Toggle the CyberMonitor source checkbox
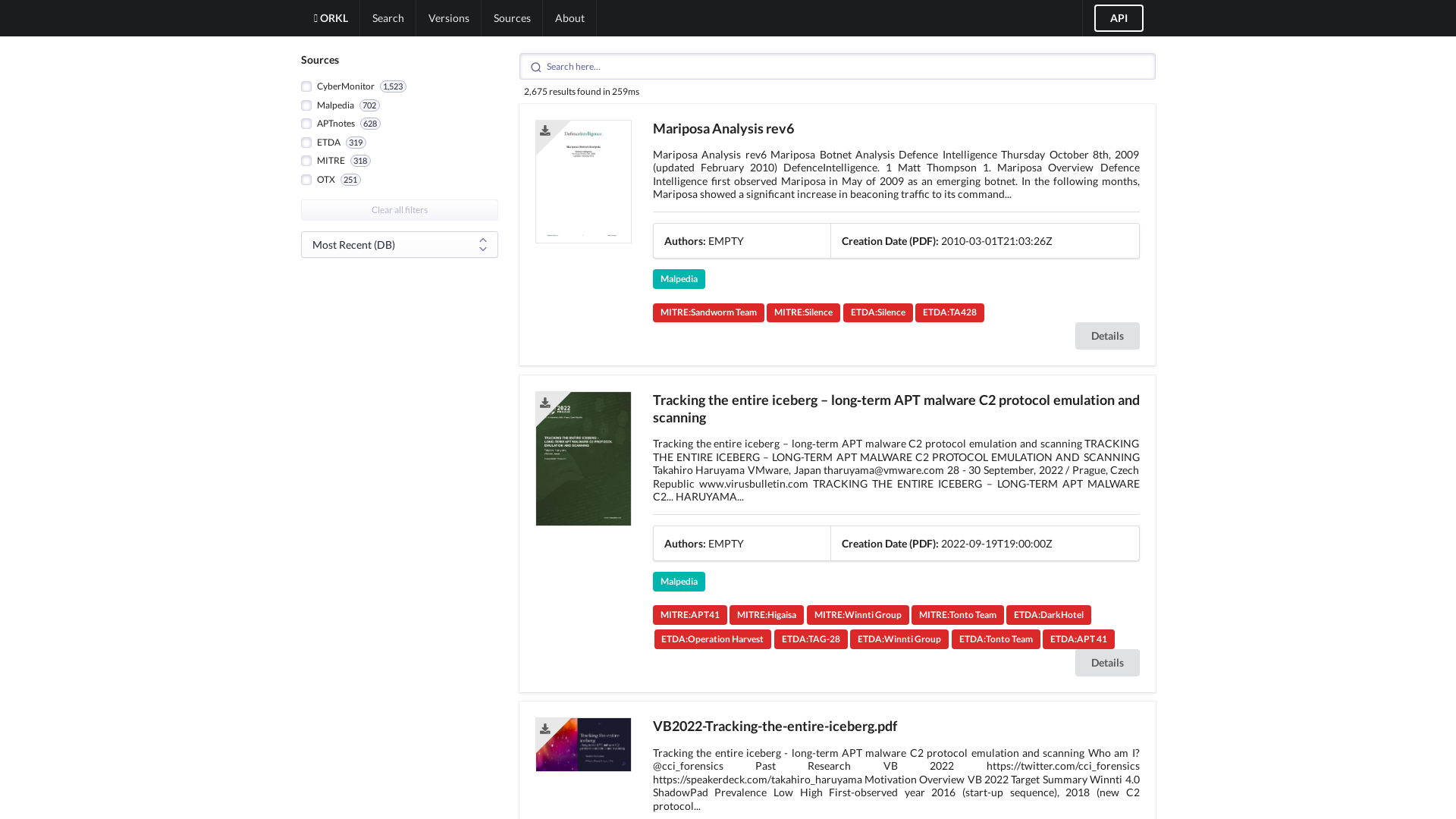Screen dimensions: 1456x819 click(306, 86)
